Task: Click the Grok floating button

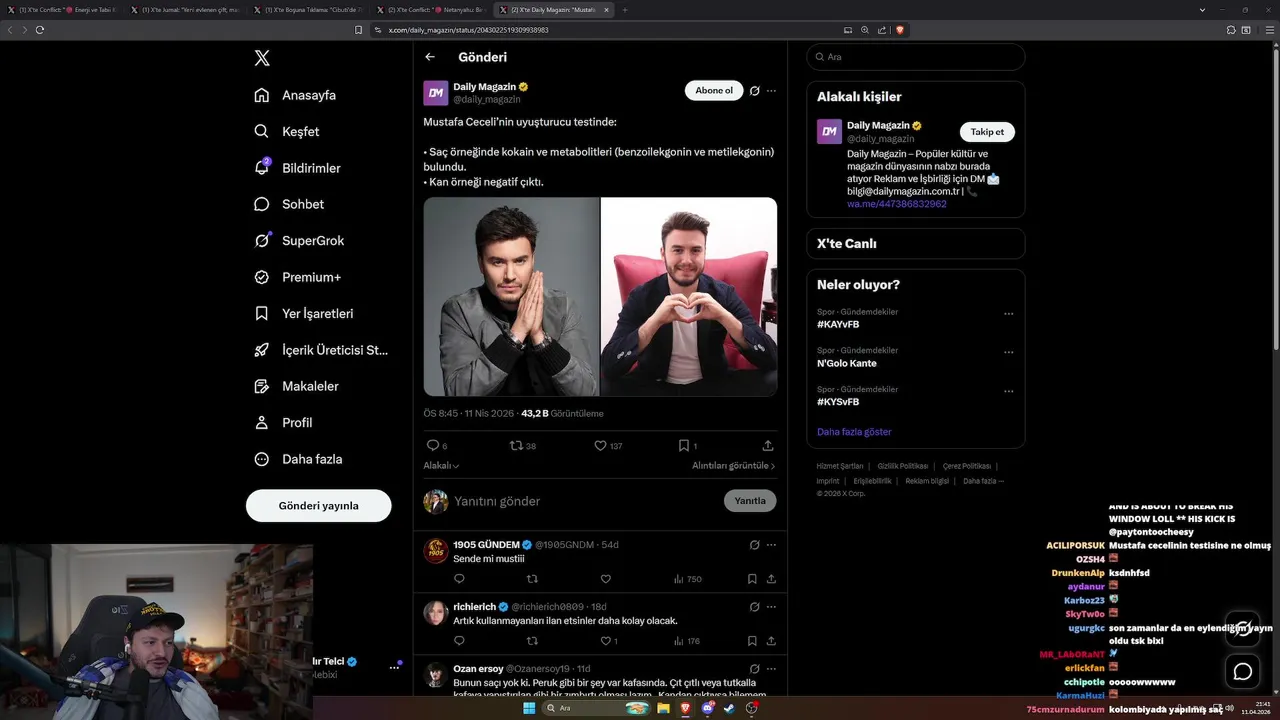Action: click(1243, 628)
